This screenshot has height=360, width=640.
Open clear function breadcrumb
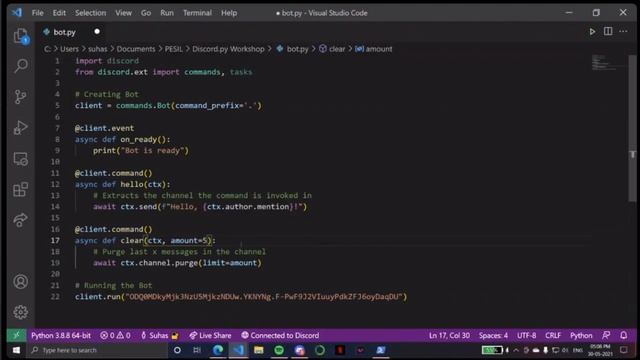coord(332,49)
